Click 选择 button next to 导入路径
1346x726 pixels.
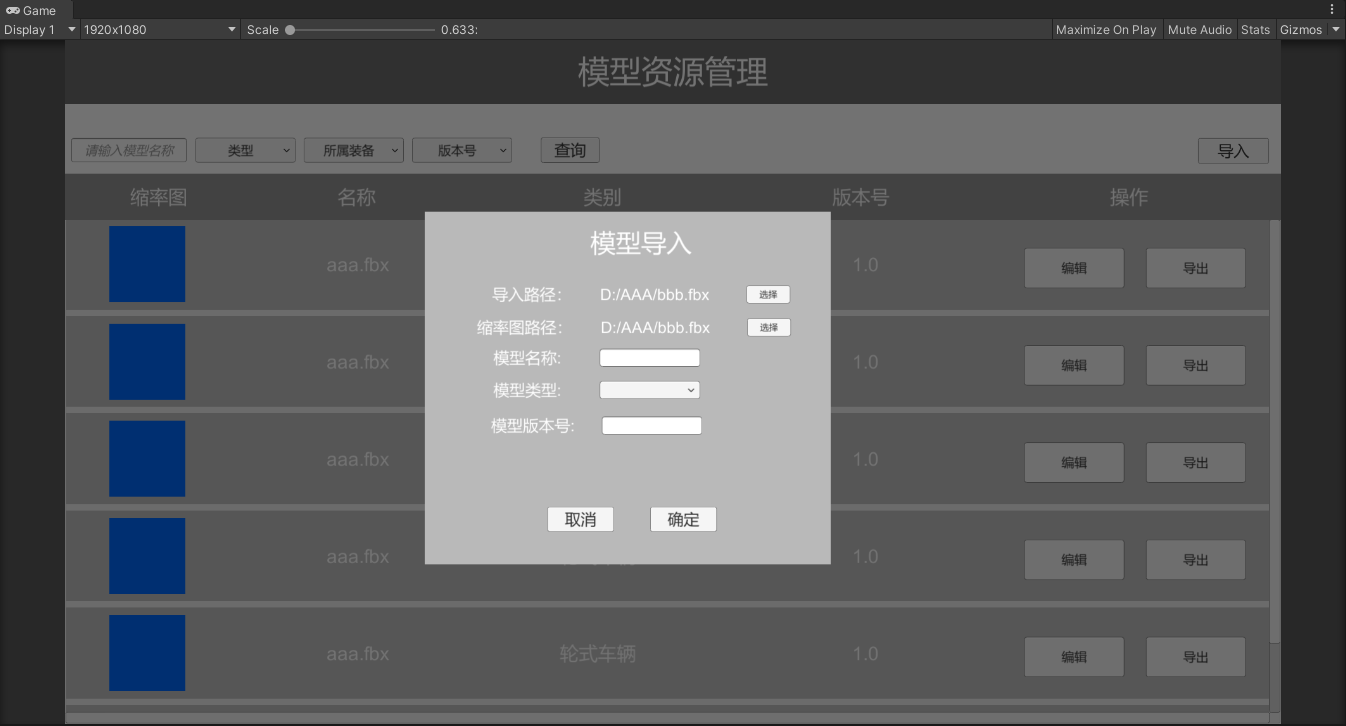(x=768, y=294)
